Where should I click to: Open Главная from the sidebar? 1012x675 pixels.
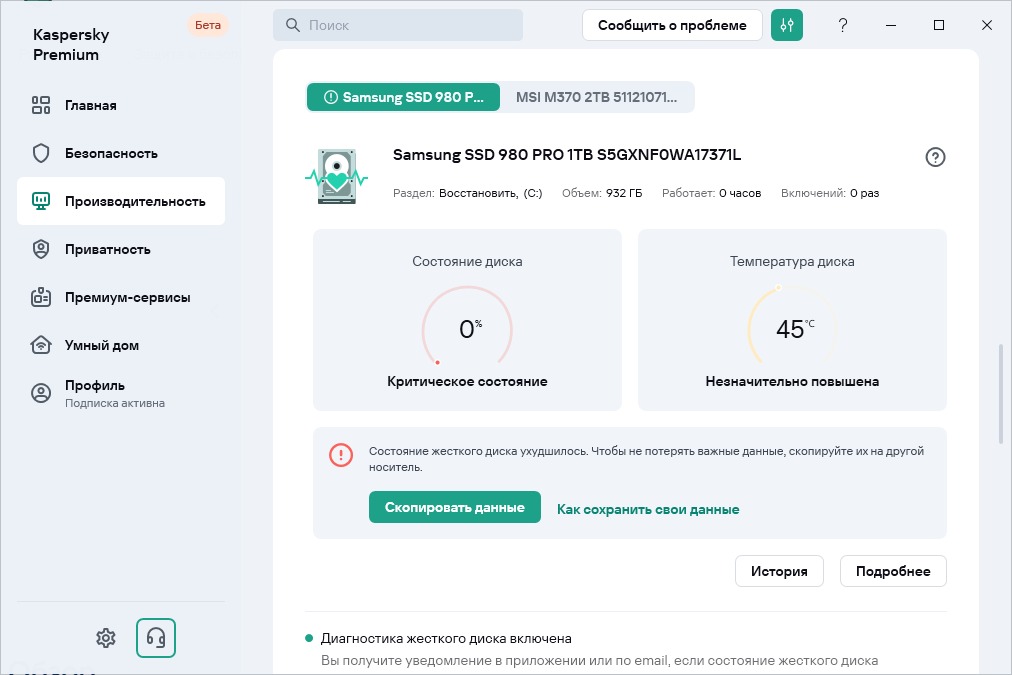[90, 105]
